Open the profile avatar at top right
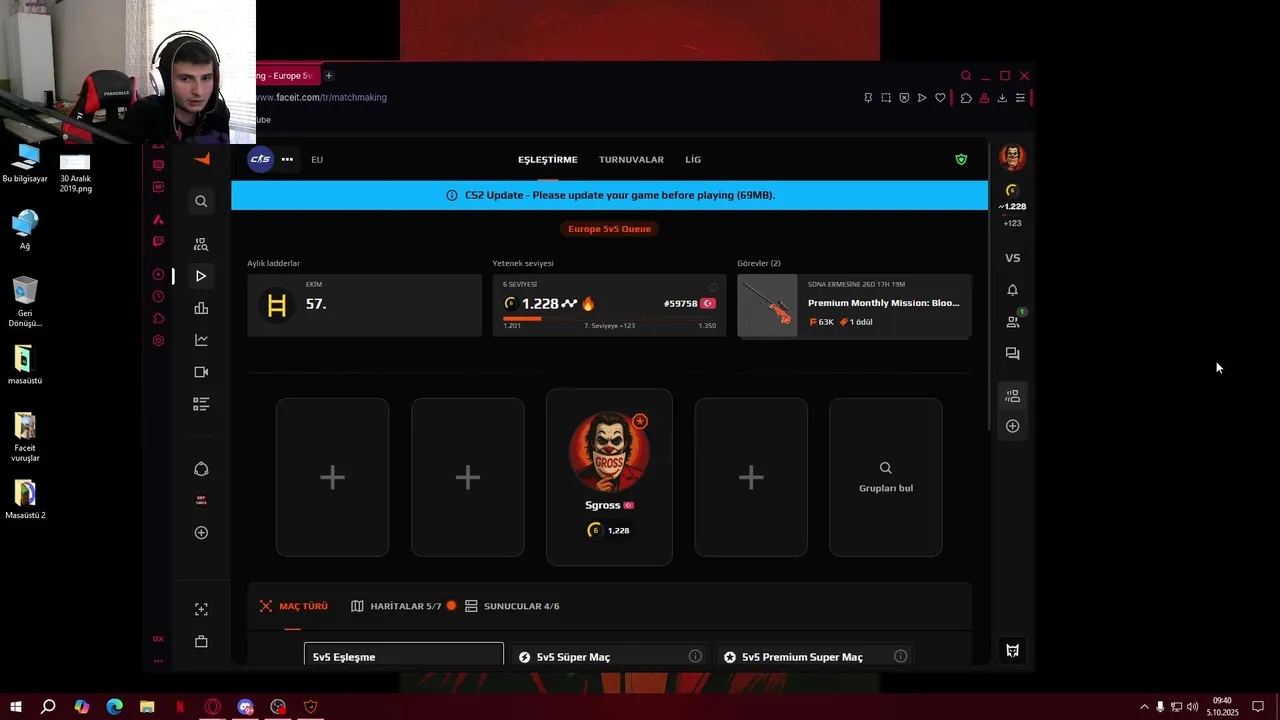Screen dimensions: 1280x720 [x=1012, y=157]
